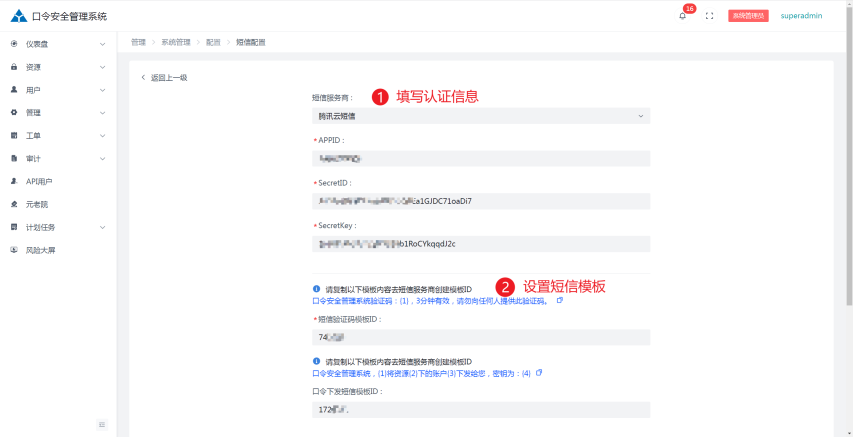853x437 pixels.
Task: Copy the verification code SMS template
Action: pyautogui.click(x=560, y=300)
